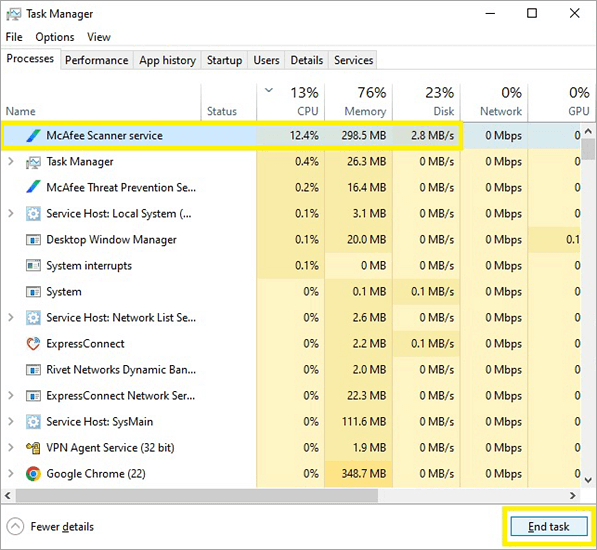Switch to the App history tab

pos(167,60)
